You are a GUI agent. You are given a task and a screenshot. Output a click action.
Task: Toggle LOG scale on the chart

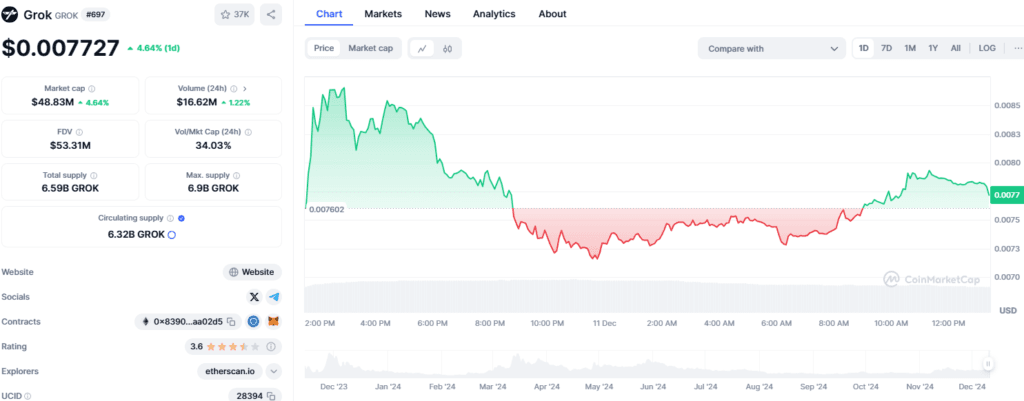pyautogui.click(x=987, y=48)
